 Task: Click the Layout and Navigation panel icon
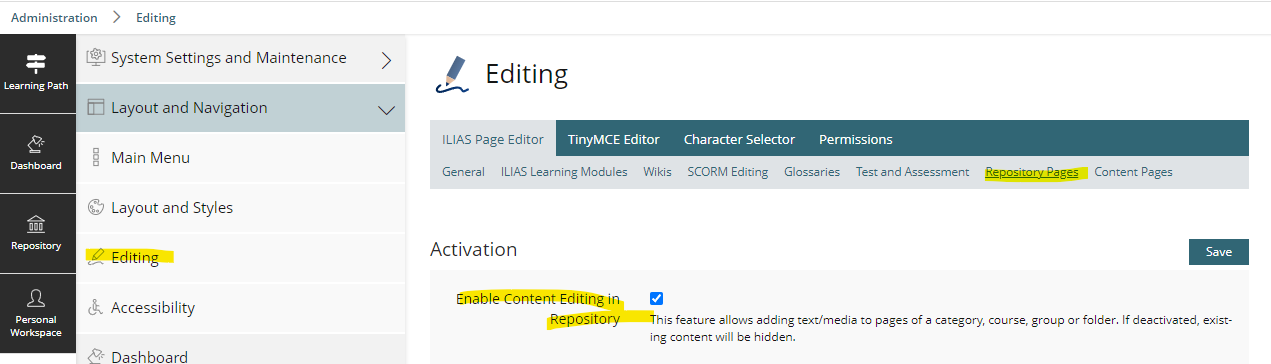[x=96, y=108]
